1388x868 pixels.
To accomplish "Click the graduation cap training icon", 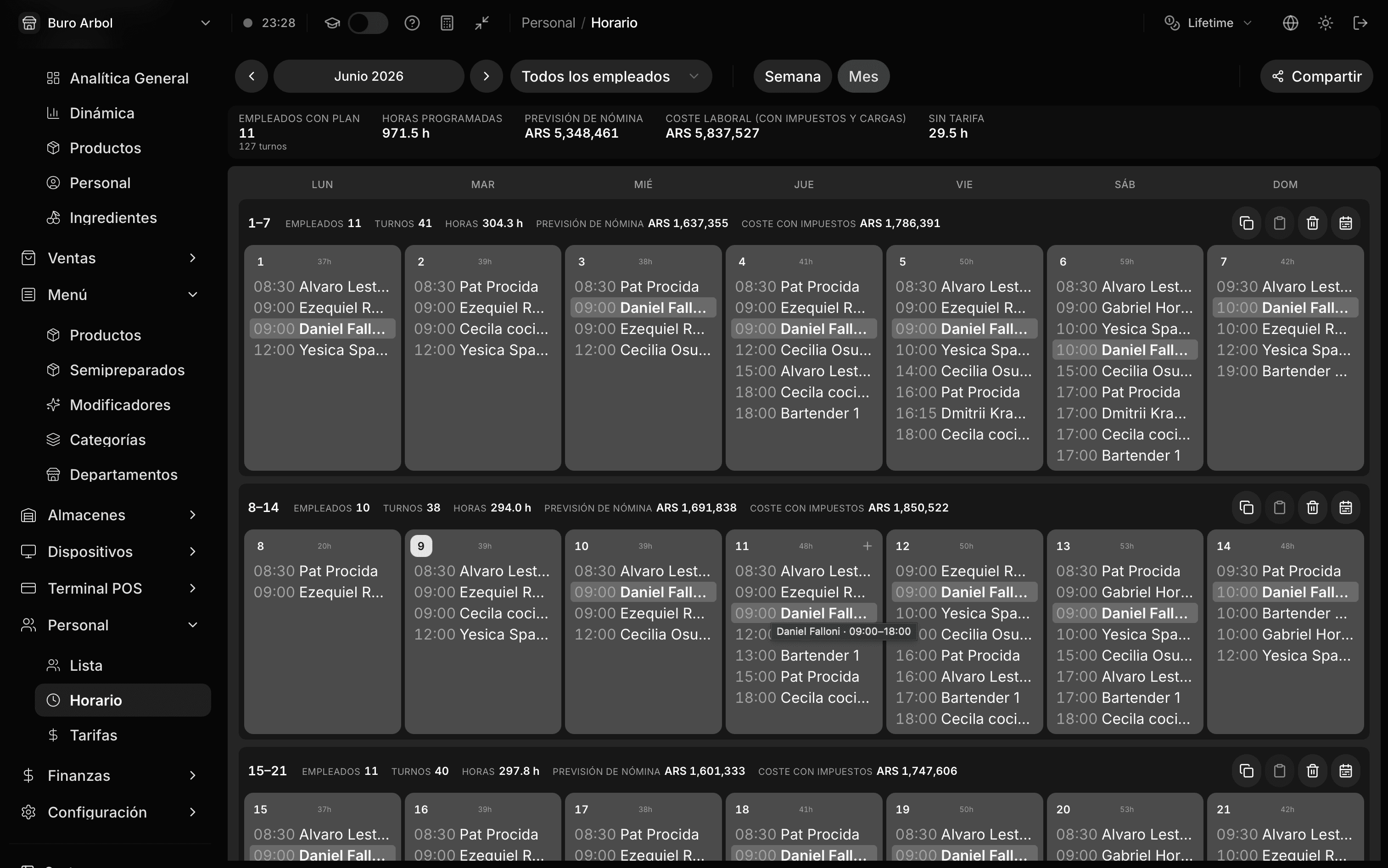I will coord(332,23).
